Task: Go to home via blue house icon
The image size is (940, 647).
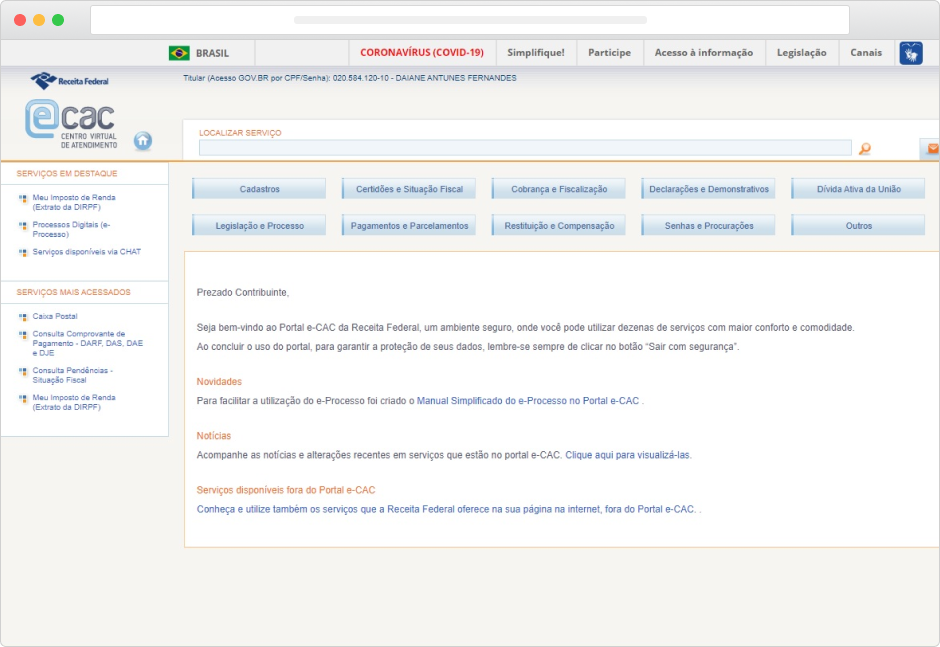Action: pos(143,141)
